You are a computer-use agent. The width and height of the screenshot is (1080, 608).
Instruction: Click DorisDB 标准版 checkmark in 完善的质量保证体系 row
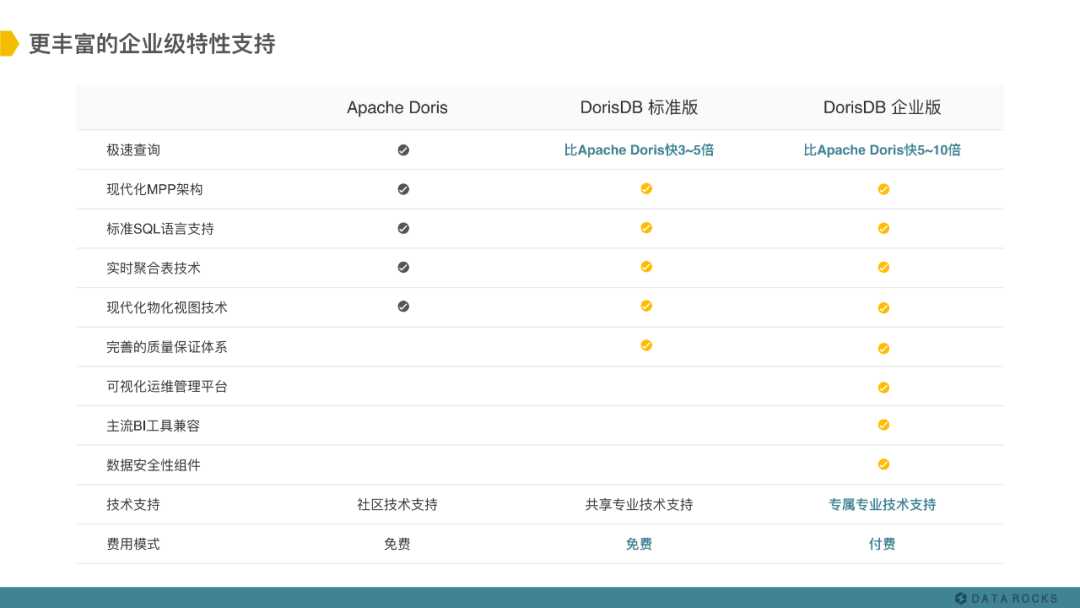click(646, 346)
